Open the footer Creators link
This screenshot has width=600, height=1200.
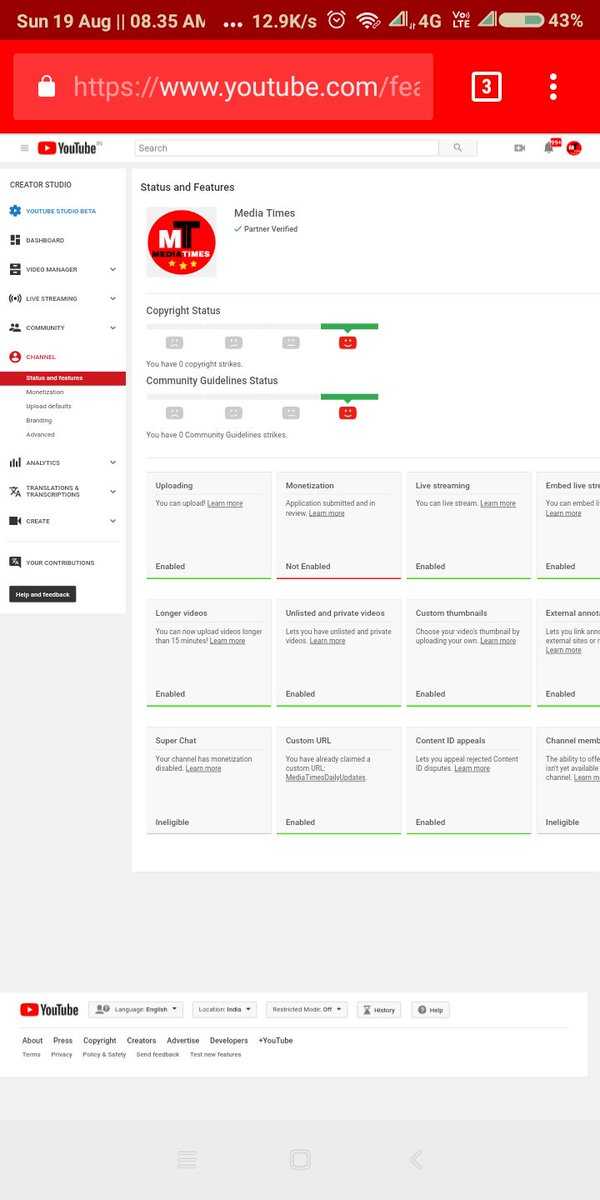coord(142,1041)
